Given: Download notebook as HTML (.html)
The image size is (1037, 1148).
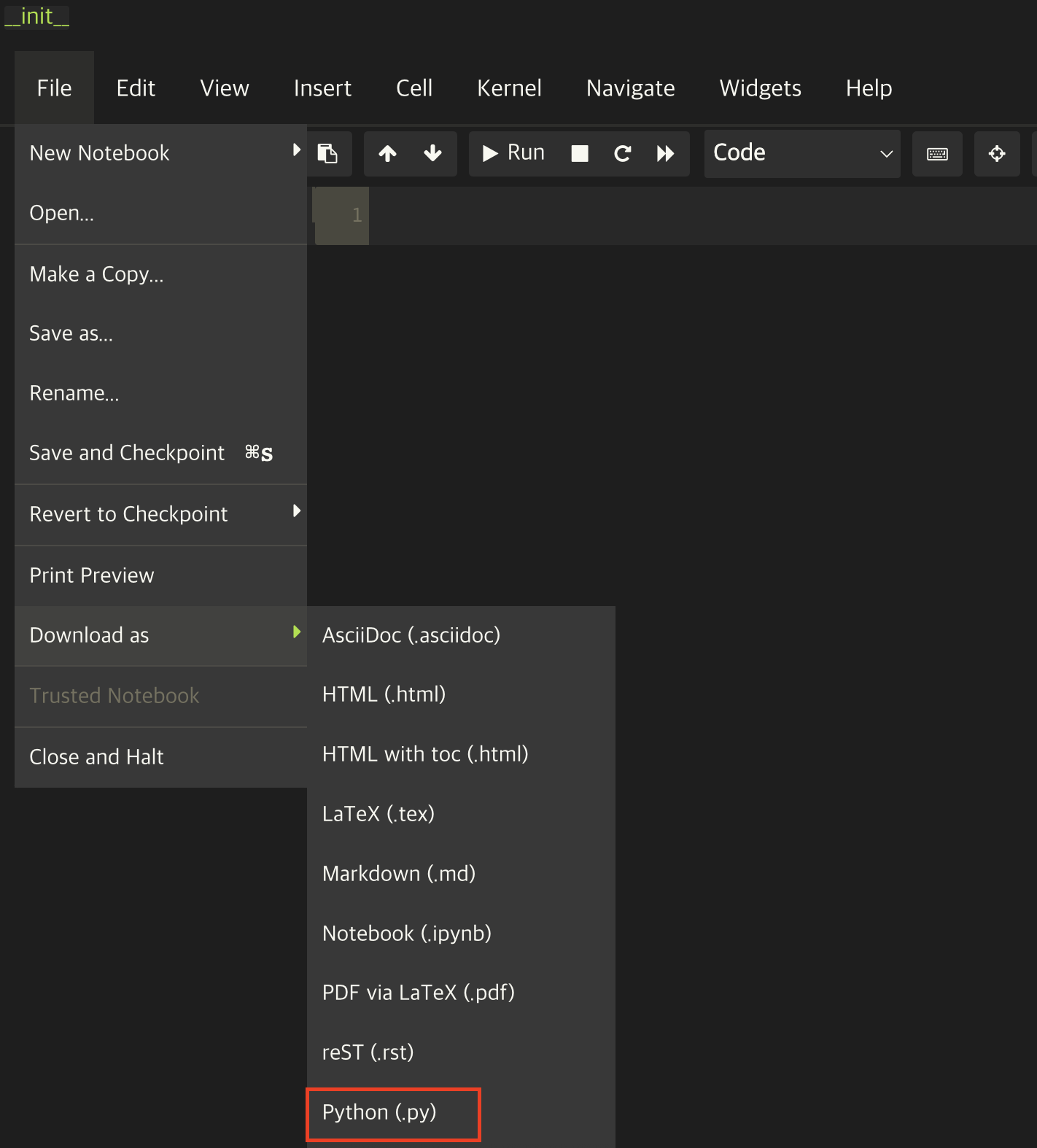Looking at the screenshot, I should click(x=461, y=694).
